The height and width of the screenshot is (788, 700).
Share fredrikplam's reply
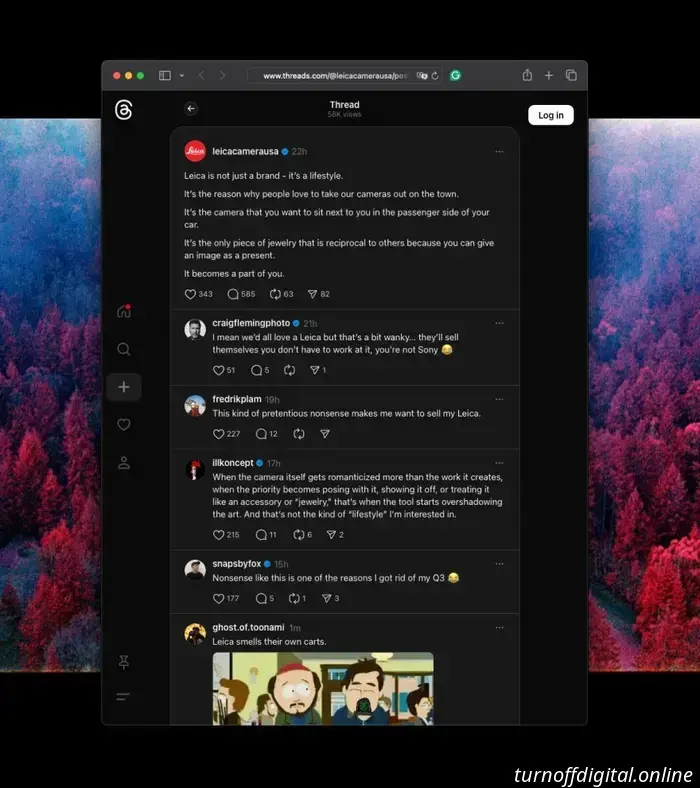click(325, 434)
